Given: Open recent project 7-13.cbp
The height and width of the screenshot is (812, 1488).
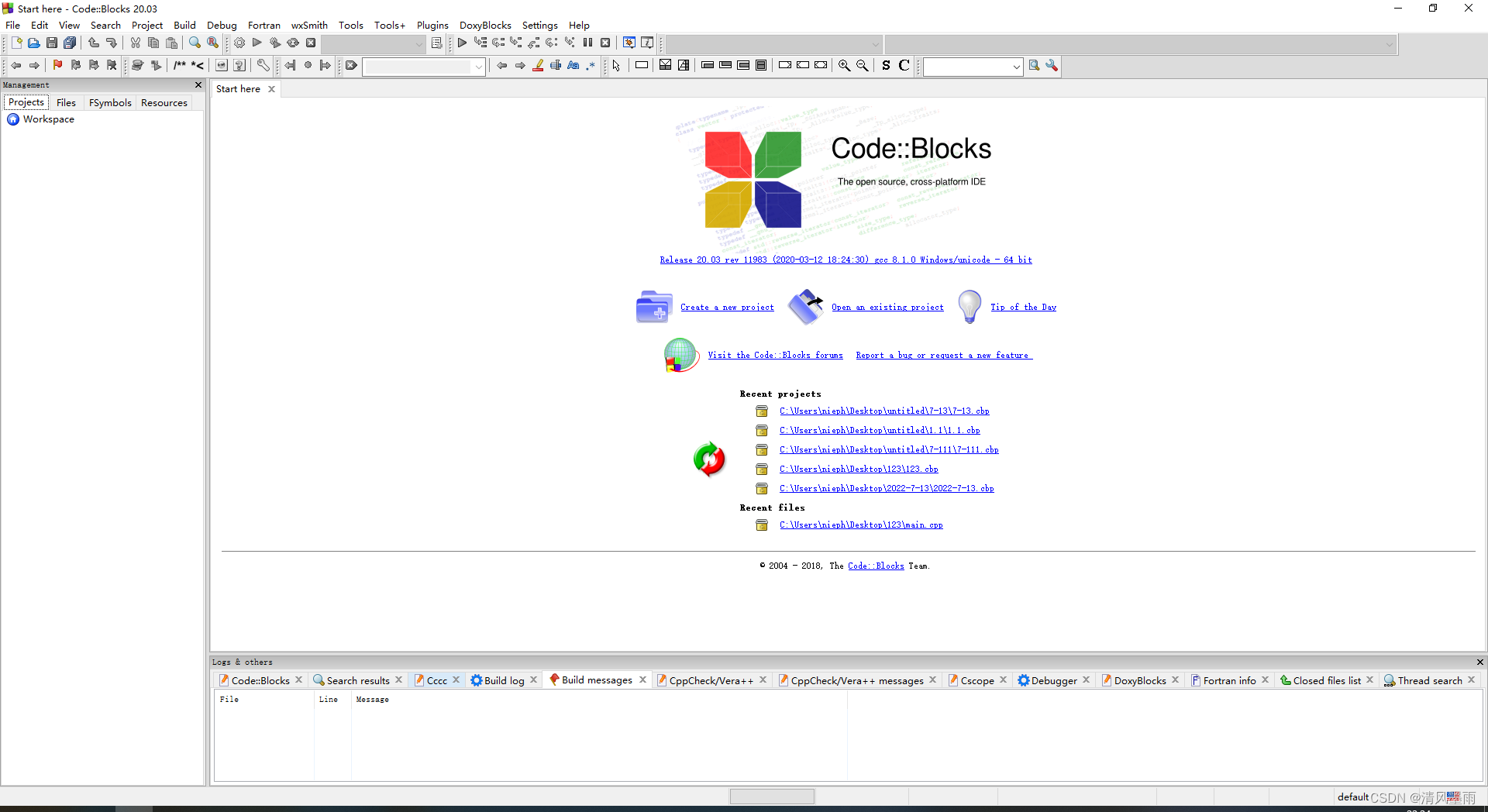Looking at the screenshot, I should click(x=884, y=411).
